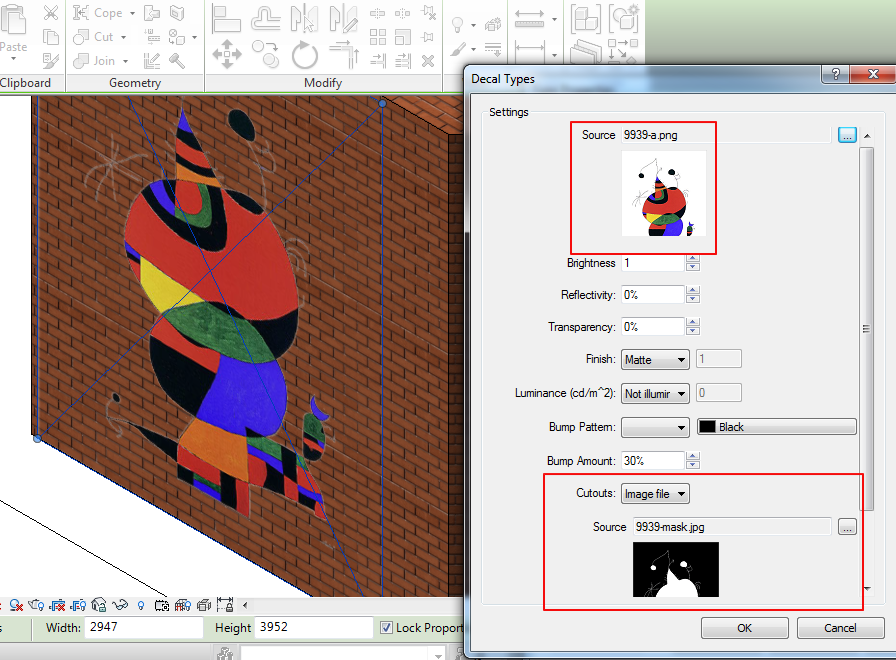896x660 pixels.
Task: Select Trim/Extend to Corner tool
Action: pyautogui.click(x=344, y=54)
